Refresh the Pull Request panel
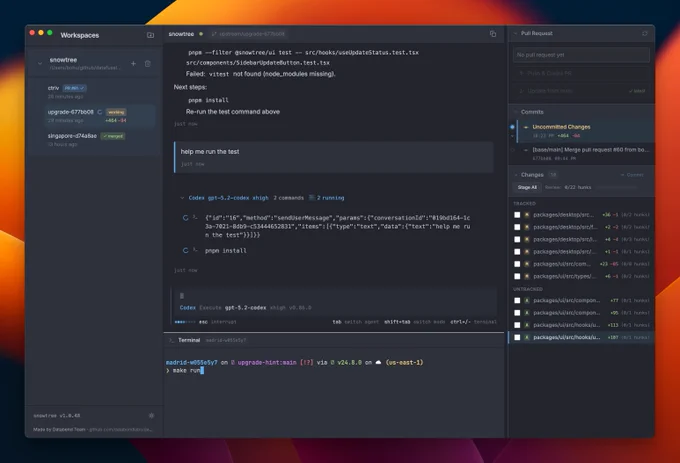The height and width of the screenshot is (463, 680). point(645,33)
